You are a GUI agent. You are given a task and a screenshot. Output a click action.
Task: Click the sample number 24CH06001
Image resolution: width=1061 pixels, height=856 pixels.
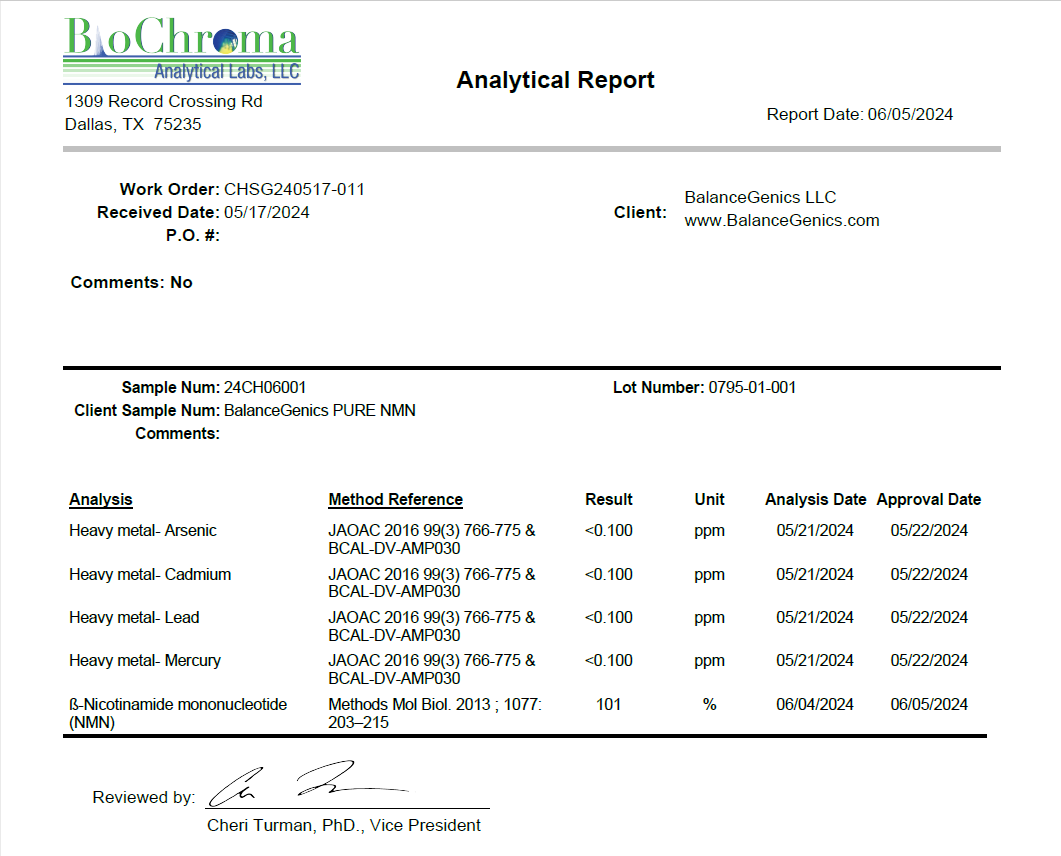pyautogui.click(x=265, y=388)
